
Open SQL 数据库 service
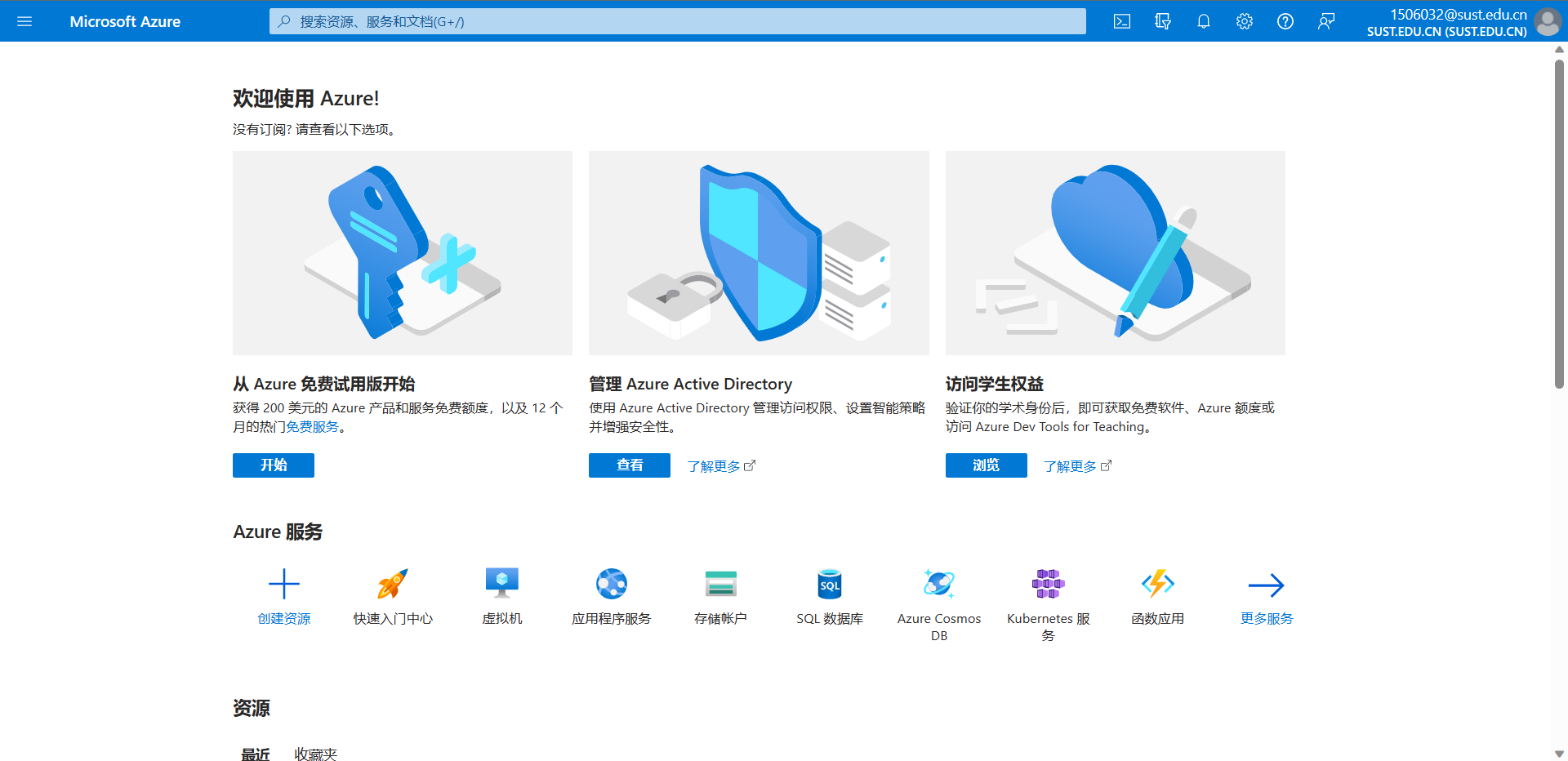(830, 585)
